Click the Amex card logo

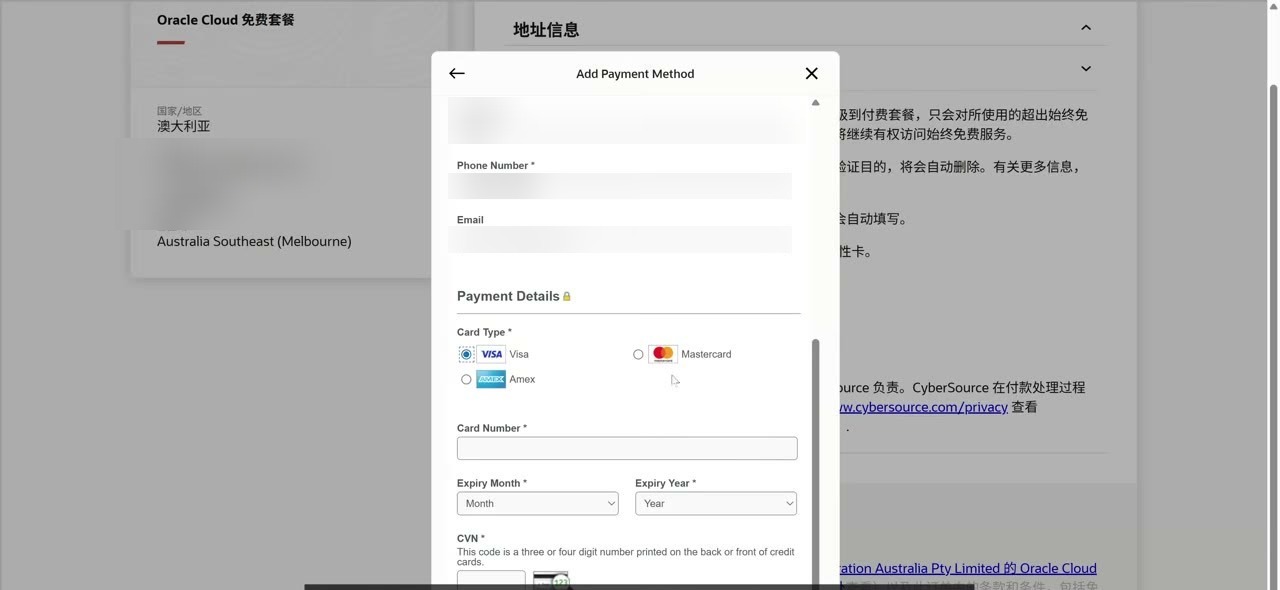pyautogui.click(x=491, y=379)
